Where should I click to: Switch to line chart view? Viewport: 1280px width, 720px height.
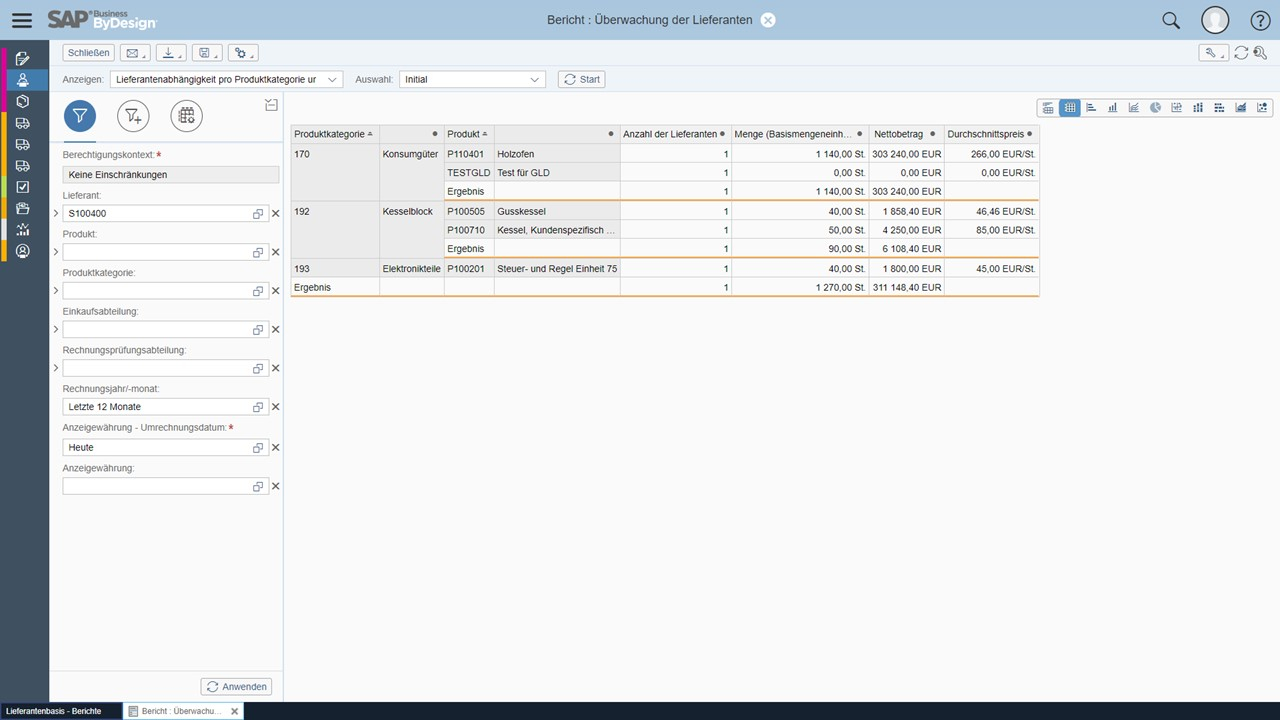(x=1134, y=108)
